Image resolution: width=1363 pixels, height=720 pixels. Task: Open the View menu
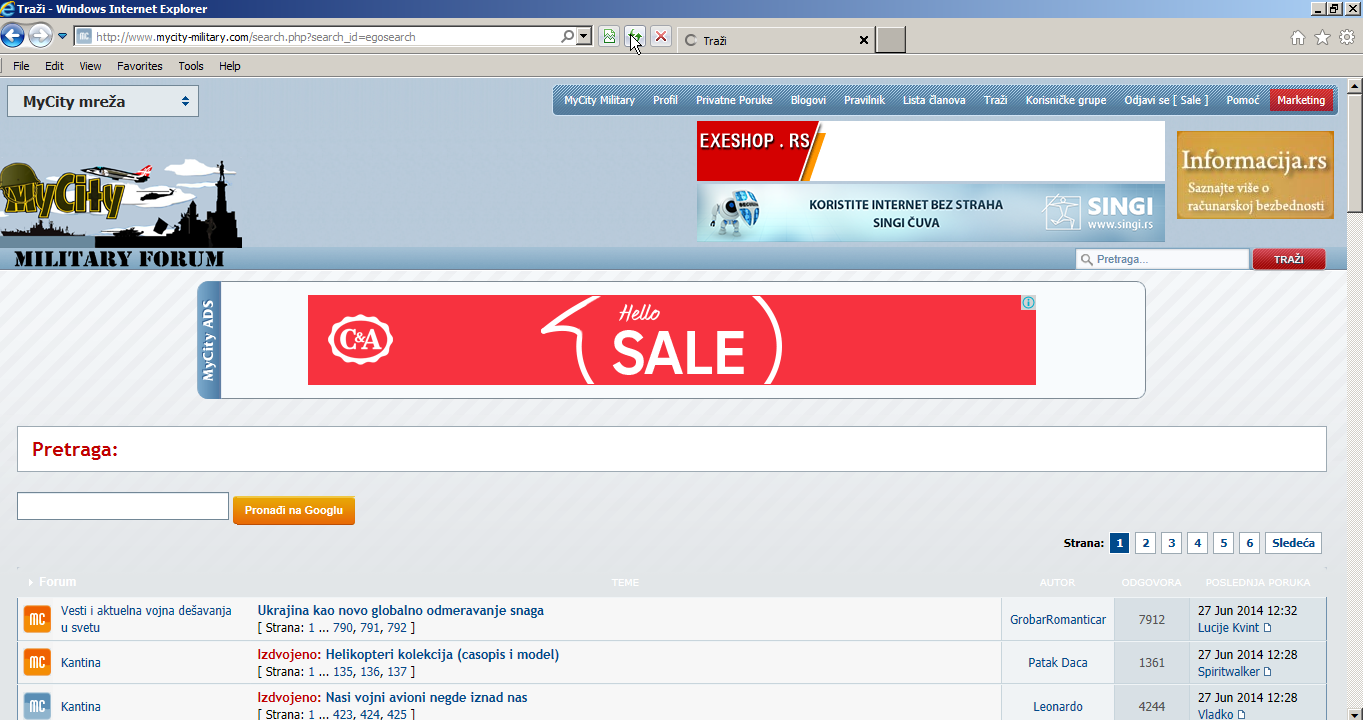pyautogui.click(x=90, y=66)
